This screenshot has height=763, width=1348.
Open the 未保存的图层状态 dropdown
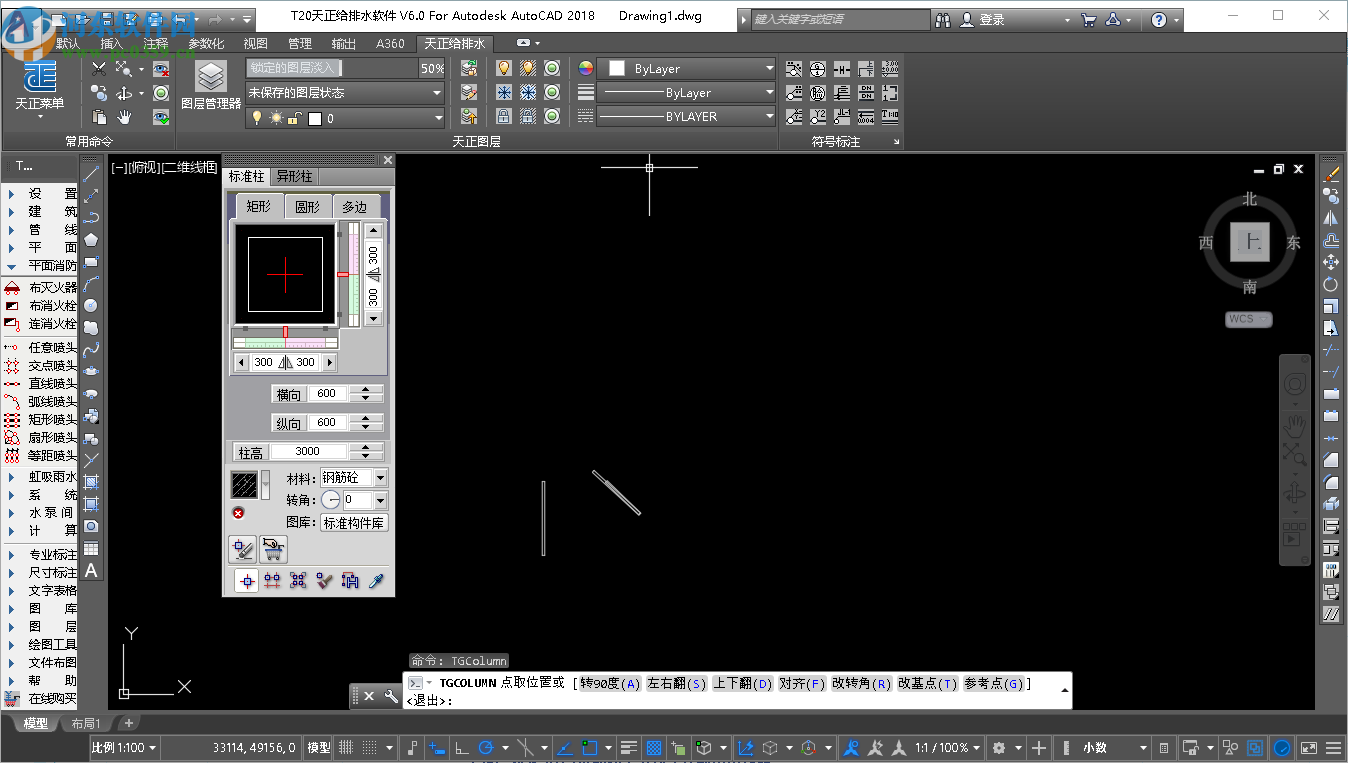(346, 92)
